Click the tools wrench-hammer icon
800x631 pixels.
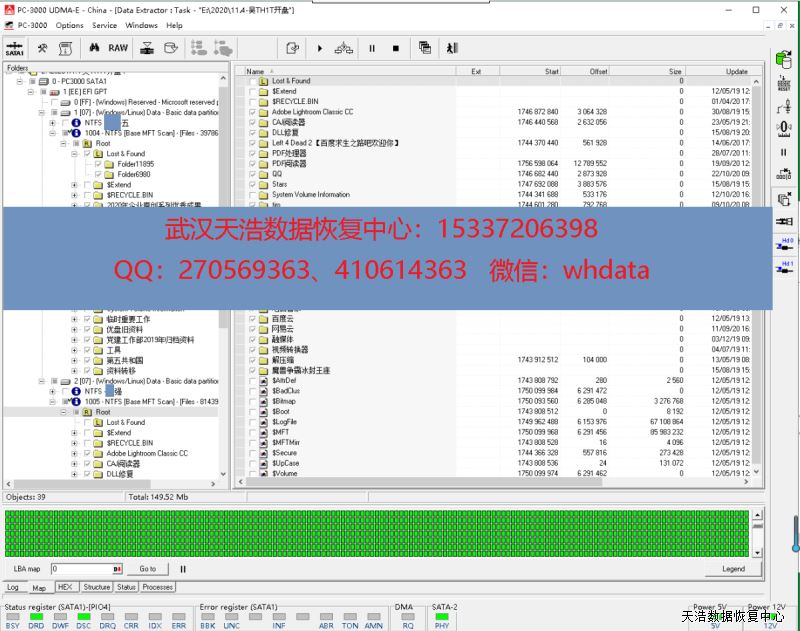[43, 47]
